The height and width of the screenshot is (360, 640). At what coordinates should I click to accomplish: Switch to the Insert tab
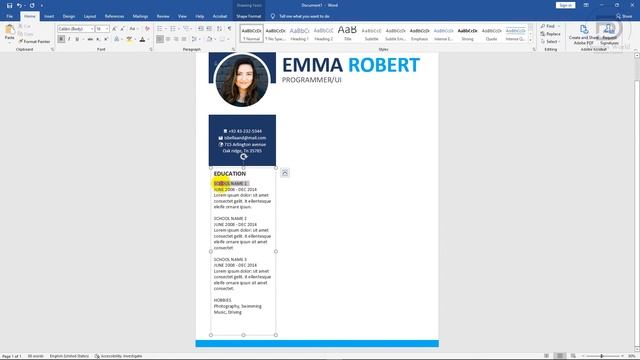49,16
